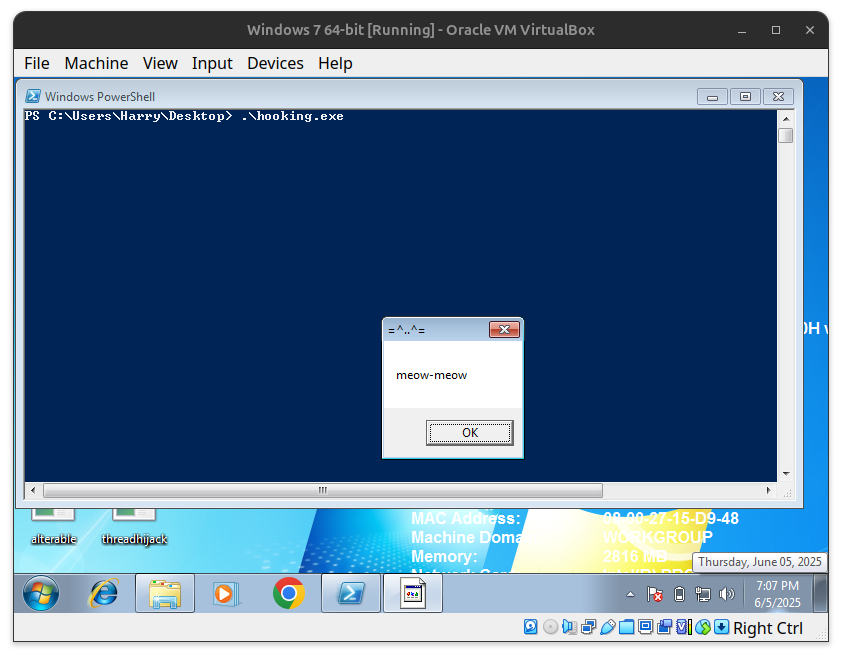
Task: Launch Google Chrome from the taskbar
Action: [288, 593]
